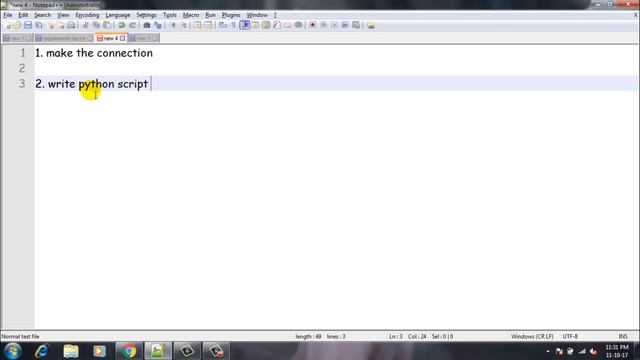This screenshot has width=640, height=360.
Task: Open Google Chrome from the taskbar
Action: [x=129, y=351]
